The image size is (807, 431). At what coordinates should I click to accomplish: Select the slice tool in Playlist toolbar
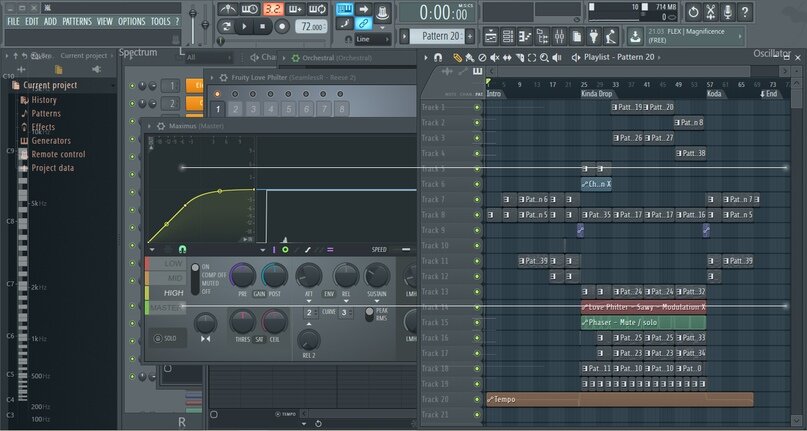point(519,57)
